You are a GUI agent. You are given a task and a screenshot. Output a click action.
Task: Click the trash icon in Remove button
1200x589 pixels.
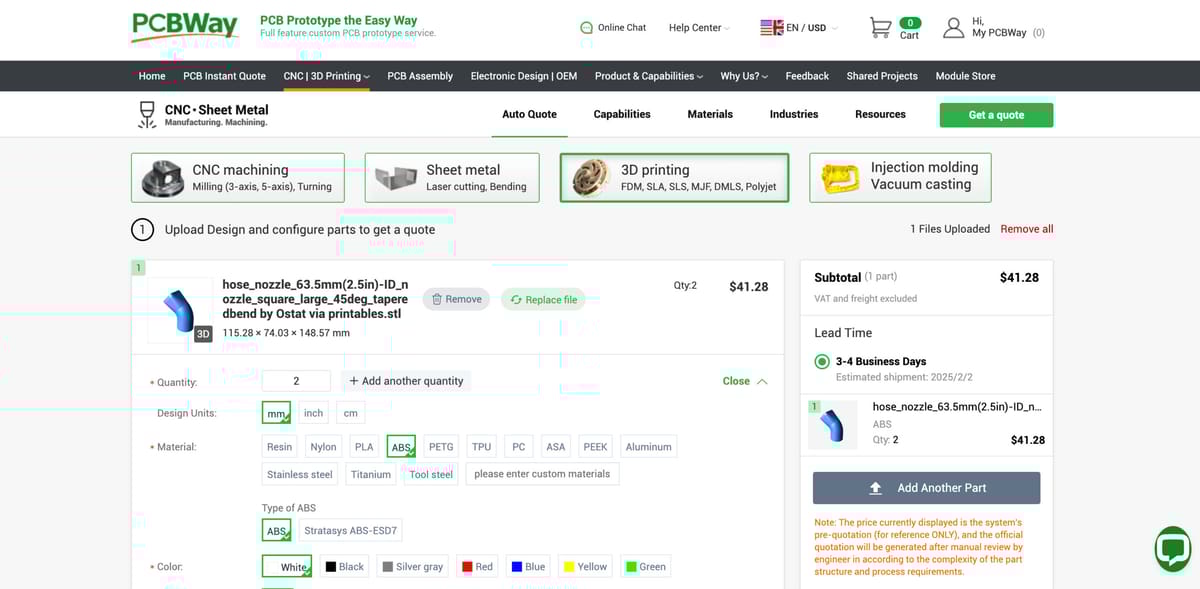437,299
